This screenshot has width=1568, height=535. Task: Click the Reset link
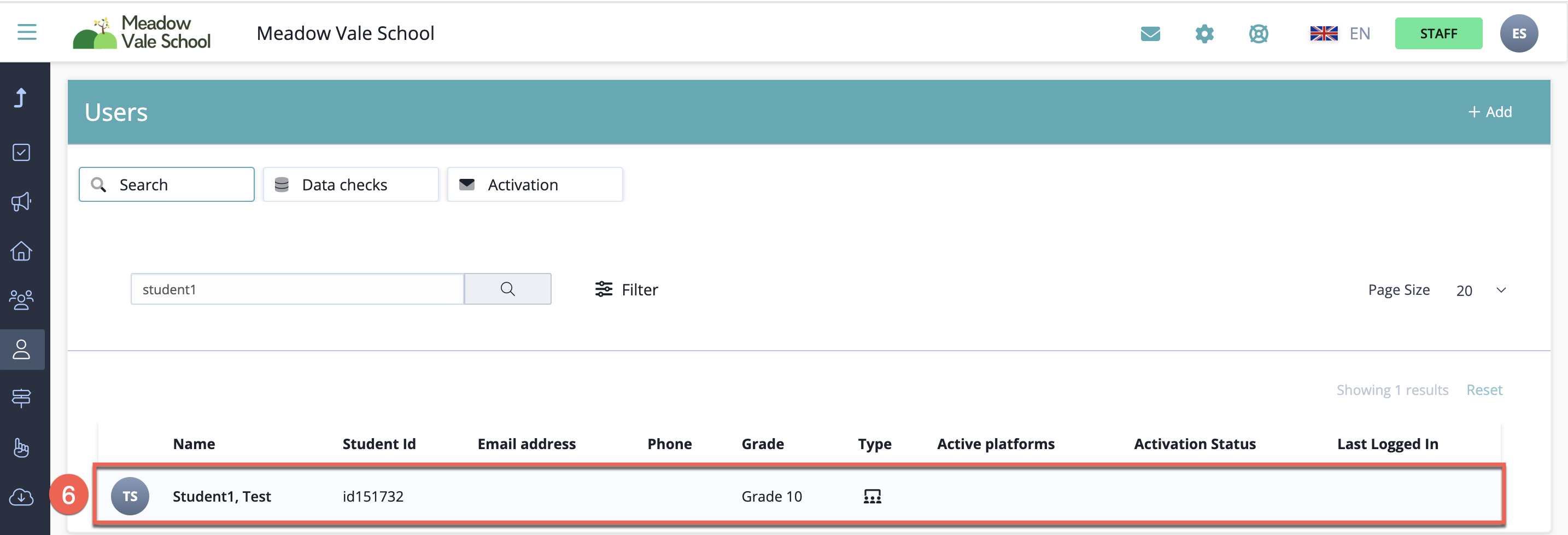[1483, 390]
